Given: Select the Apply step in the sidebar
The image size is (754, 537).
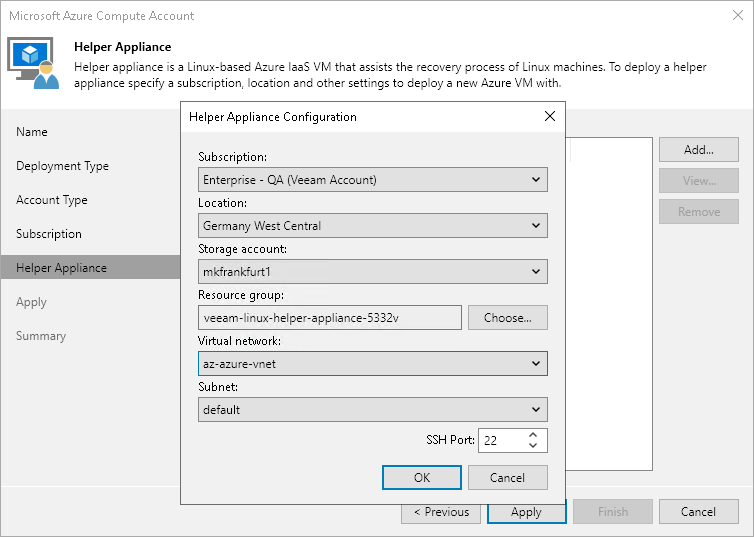Looking at the screenshot, I should click(x=31, y=302).
